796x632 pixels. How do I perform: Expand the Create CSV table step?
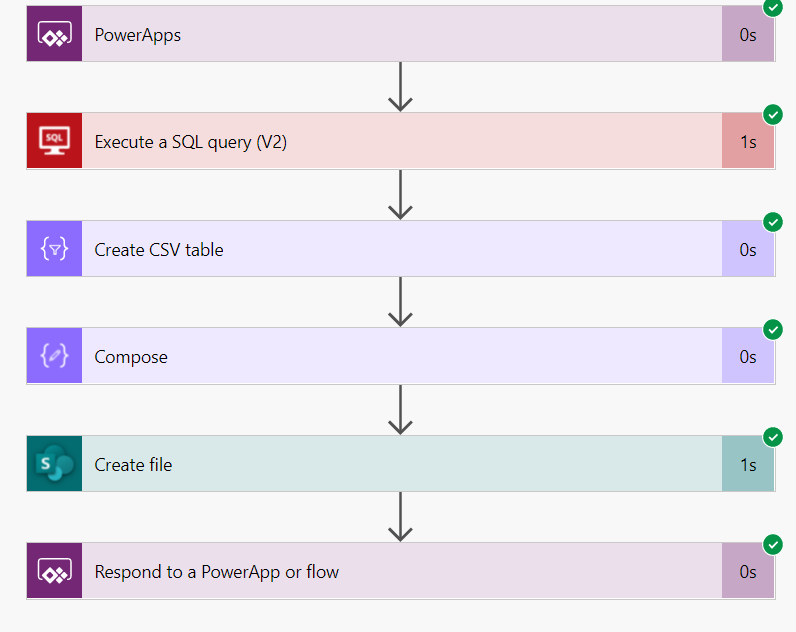[x=400, y=249]
